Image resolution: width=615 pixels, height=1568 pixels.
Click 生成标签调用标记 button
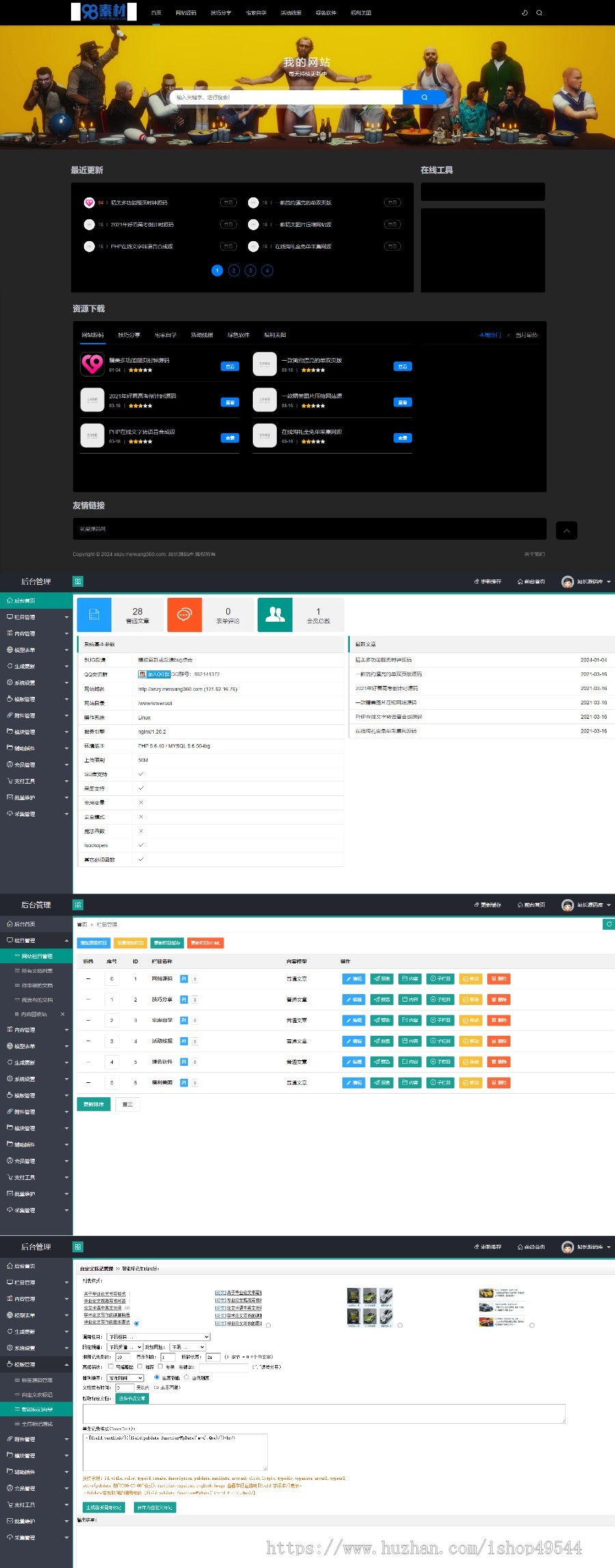point(104,1507)
